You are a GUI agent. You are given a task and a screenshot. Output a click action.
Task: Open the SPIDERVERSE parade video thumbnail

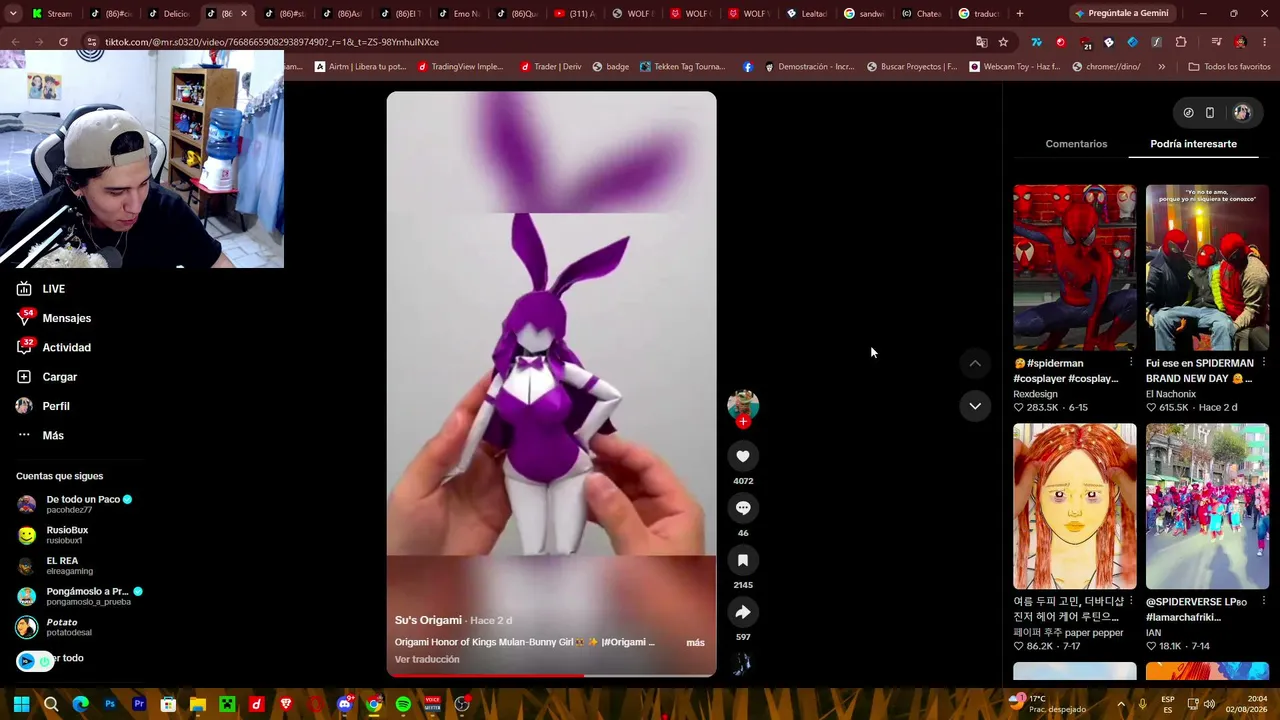click(1207, 506)
